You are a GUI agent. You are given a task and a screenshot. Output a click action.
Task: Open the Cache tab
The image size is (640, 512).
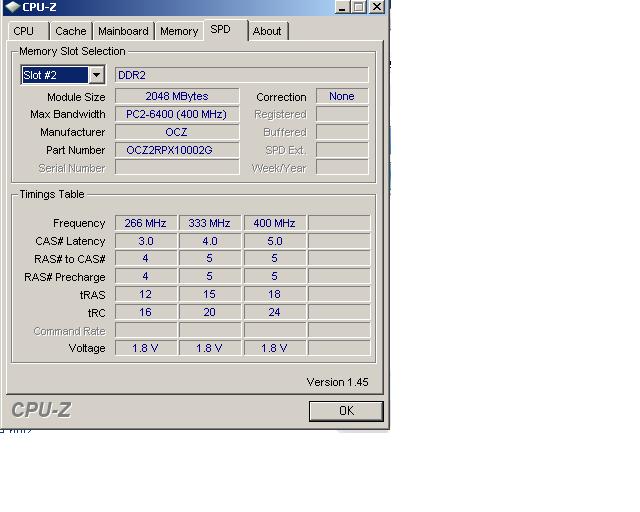point(71,31)
